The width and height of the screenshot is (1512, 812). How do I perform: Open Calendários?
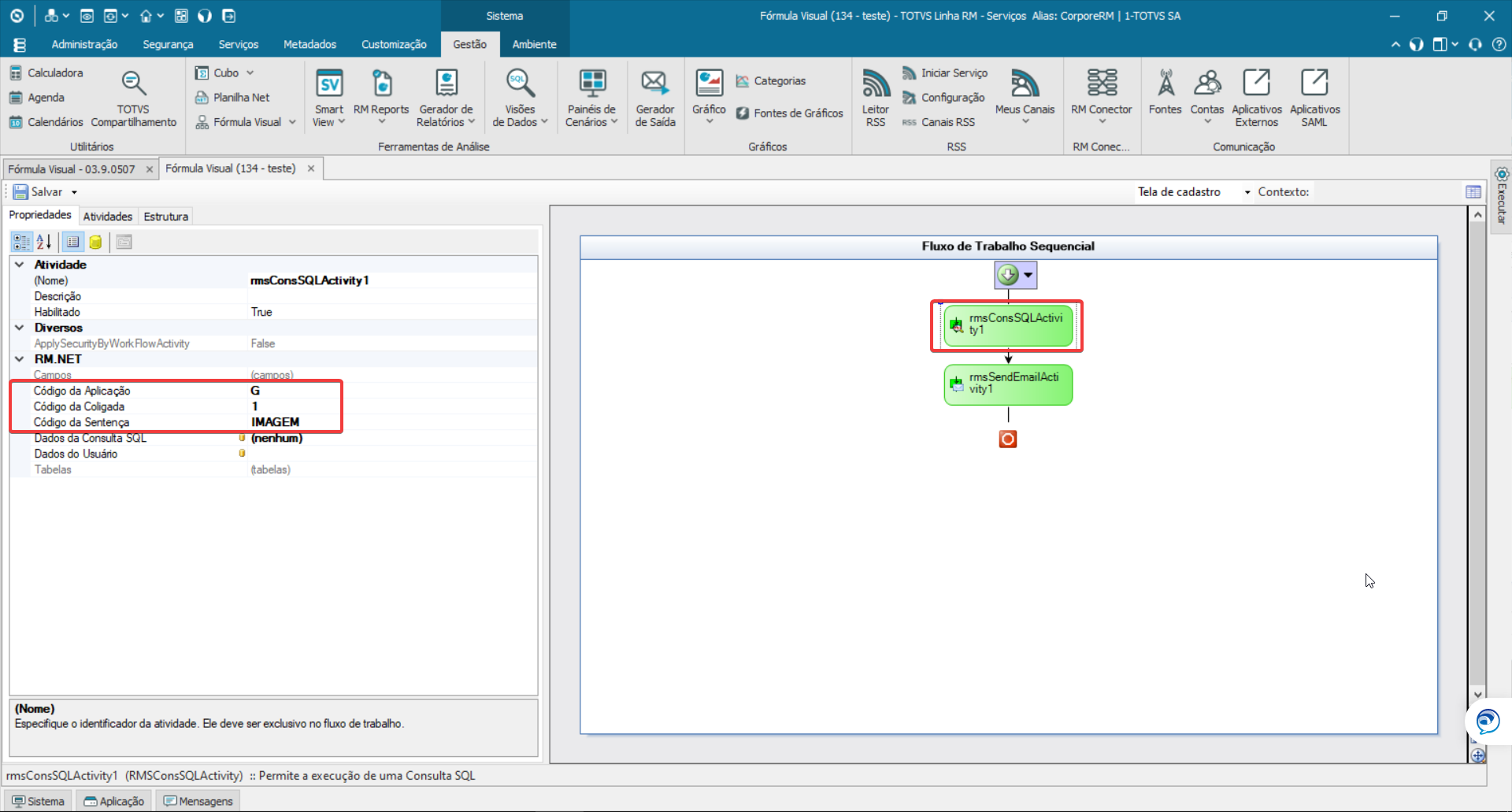coord(46,122)
